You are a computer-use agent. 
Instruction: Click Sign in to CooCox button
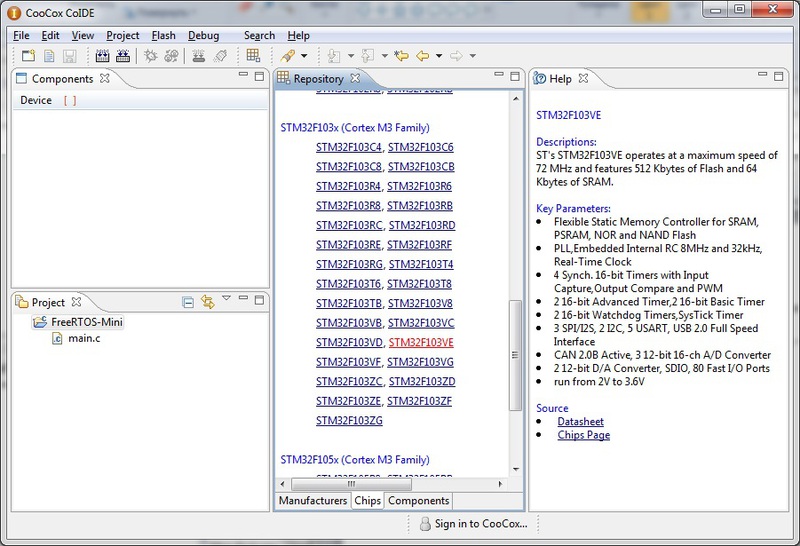point(473,524)
